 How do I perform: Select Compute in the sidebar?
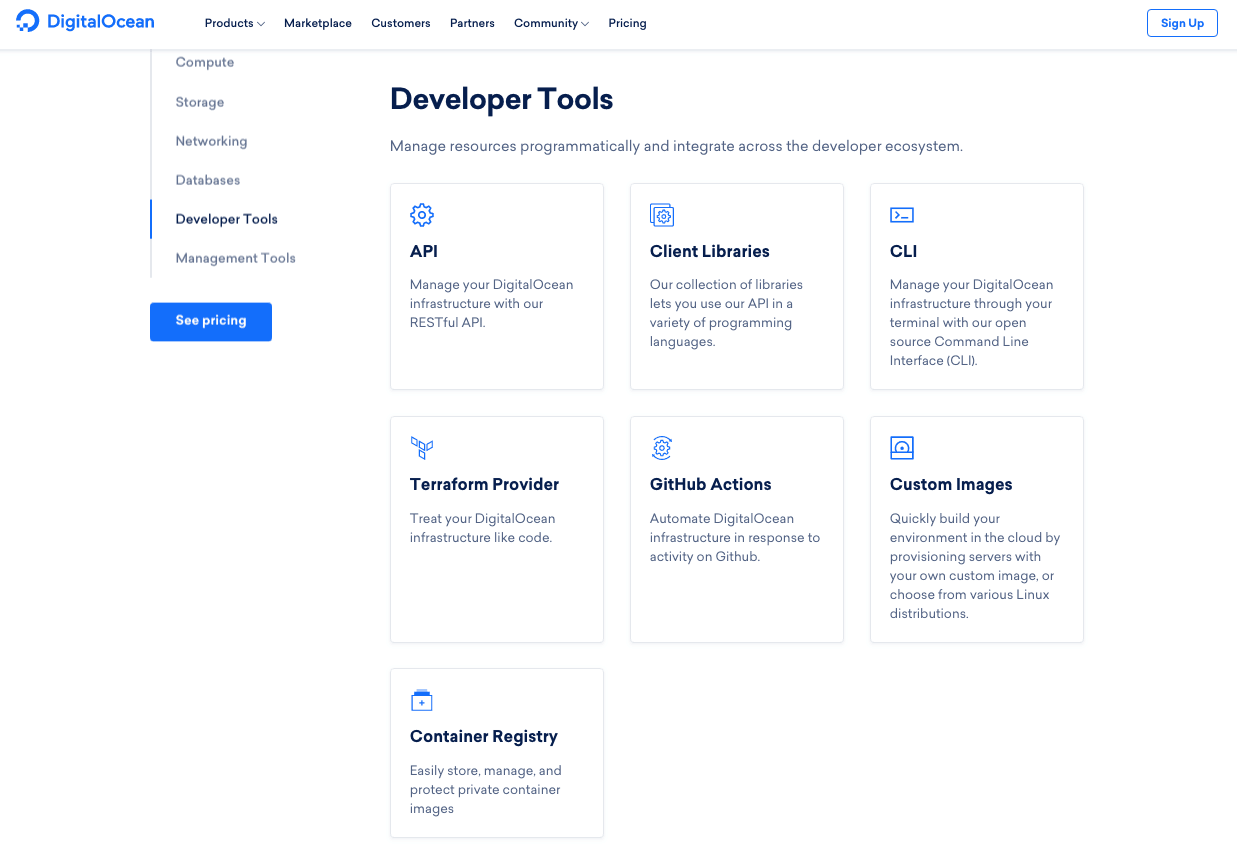click(x=205, y=62)
